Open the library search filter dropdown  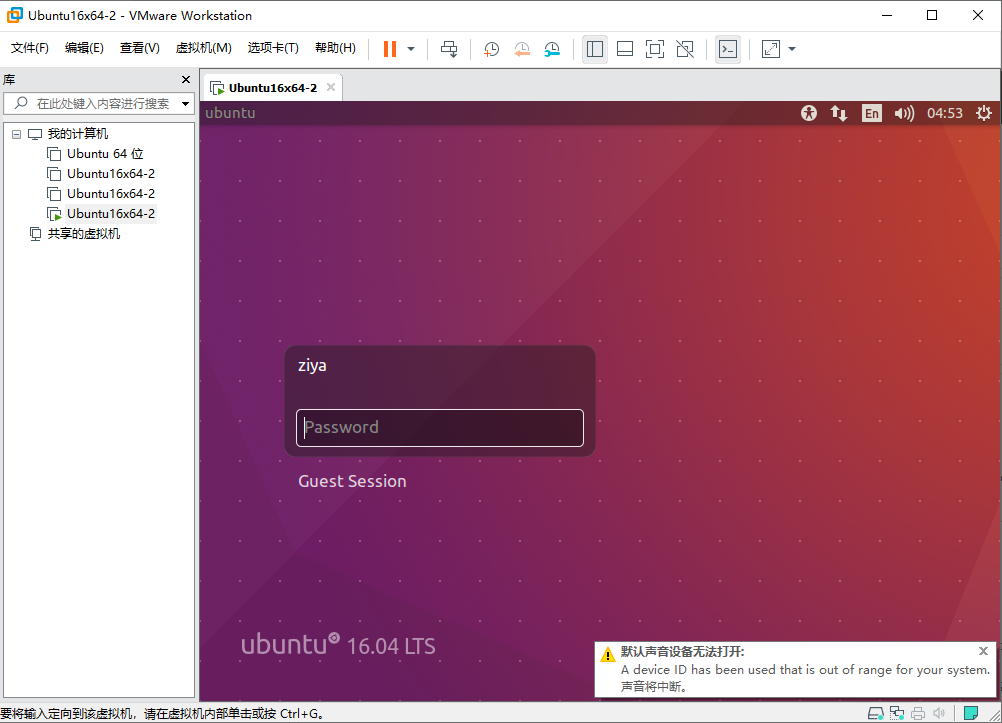185,104
